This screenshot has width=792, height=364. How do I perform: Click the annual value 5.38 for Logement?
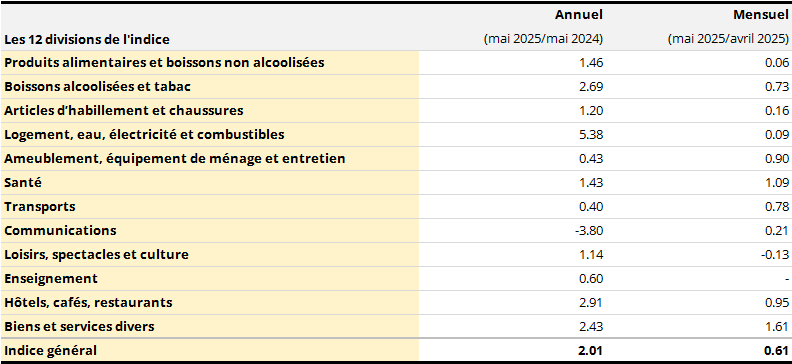(591, 135)
